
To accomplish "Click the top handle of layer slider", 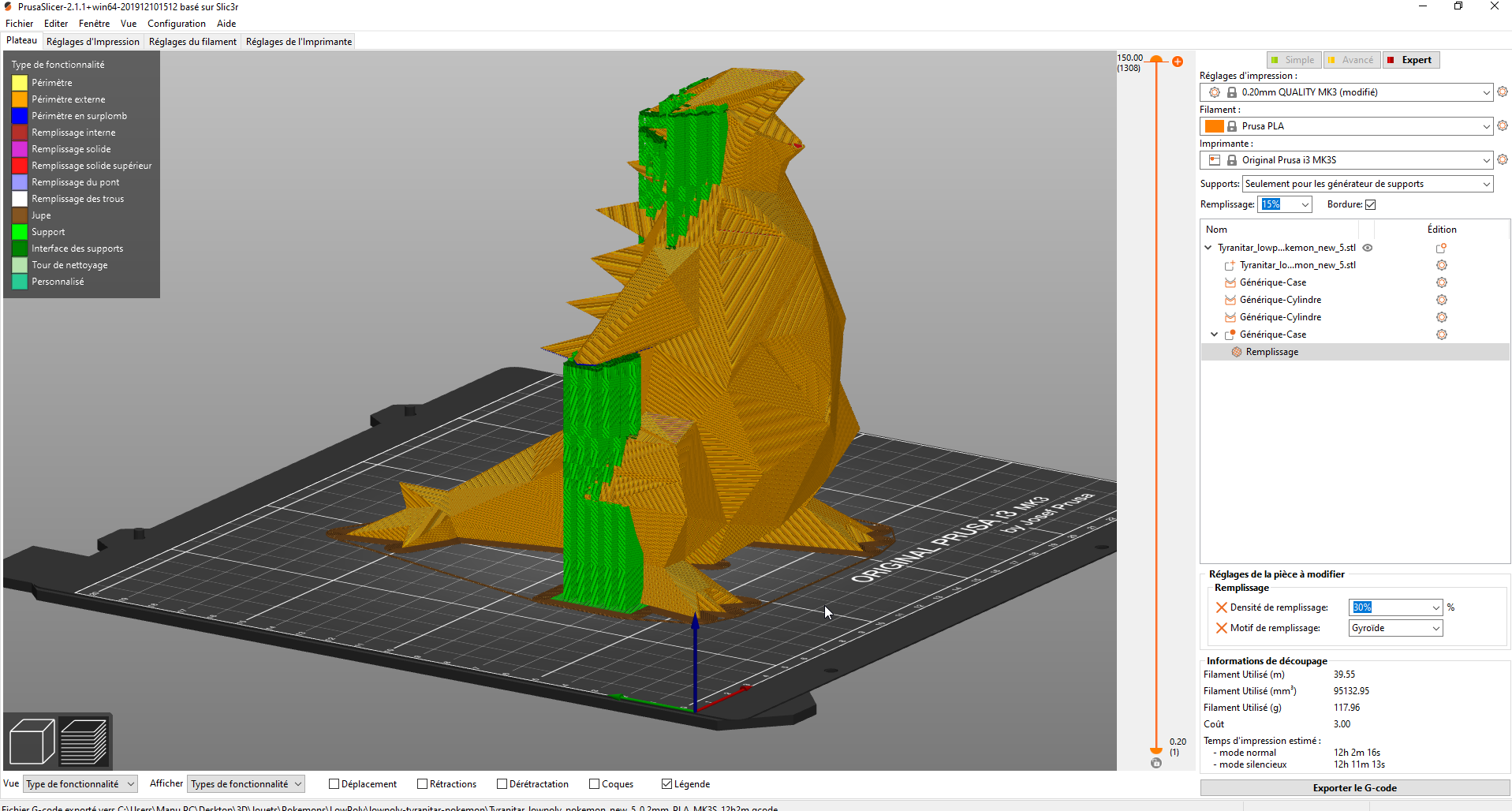I will [1156, 60].
